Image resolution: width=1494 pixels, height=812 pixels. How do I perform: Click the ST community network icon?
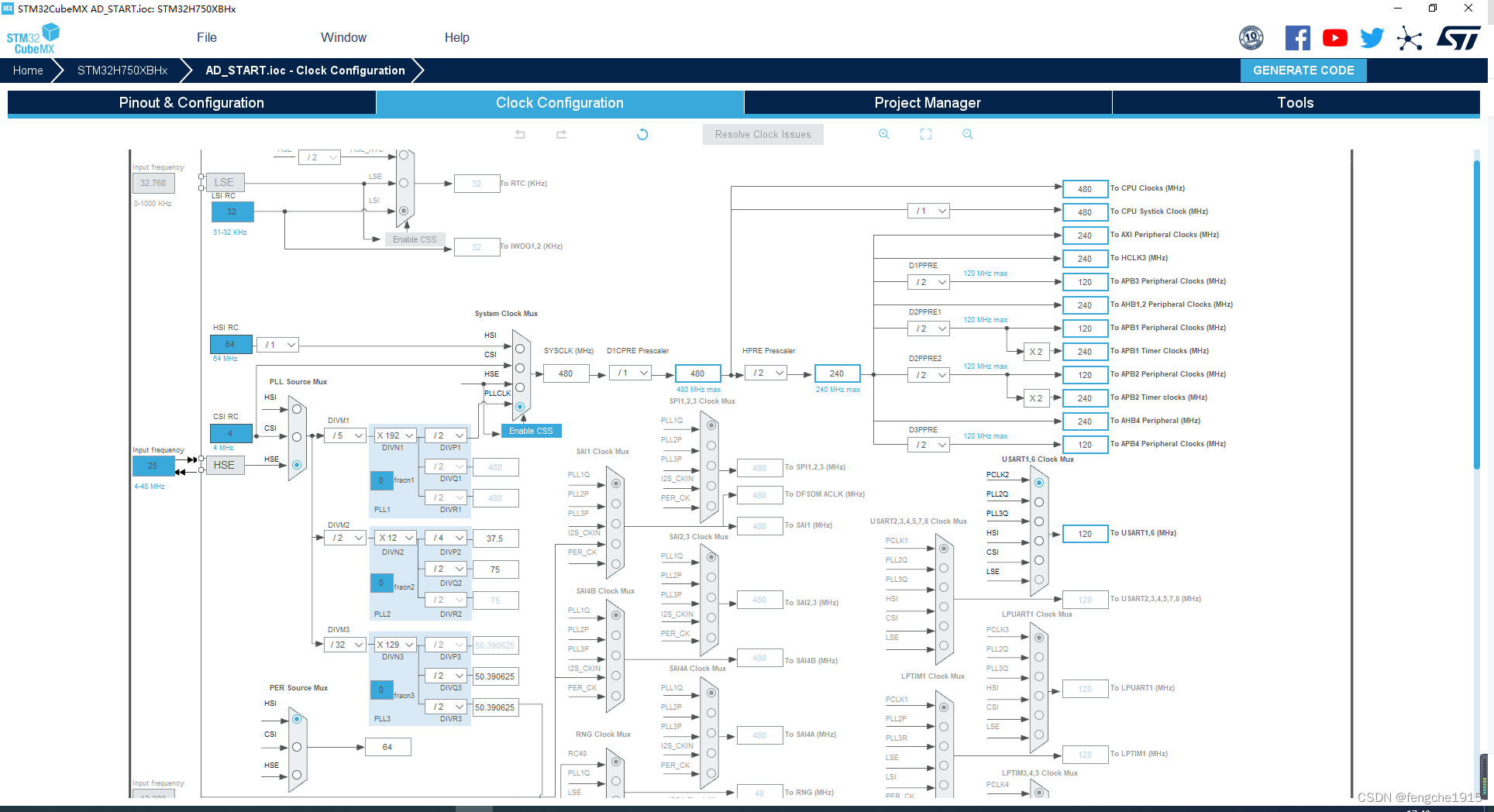coord(1410,38)
